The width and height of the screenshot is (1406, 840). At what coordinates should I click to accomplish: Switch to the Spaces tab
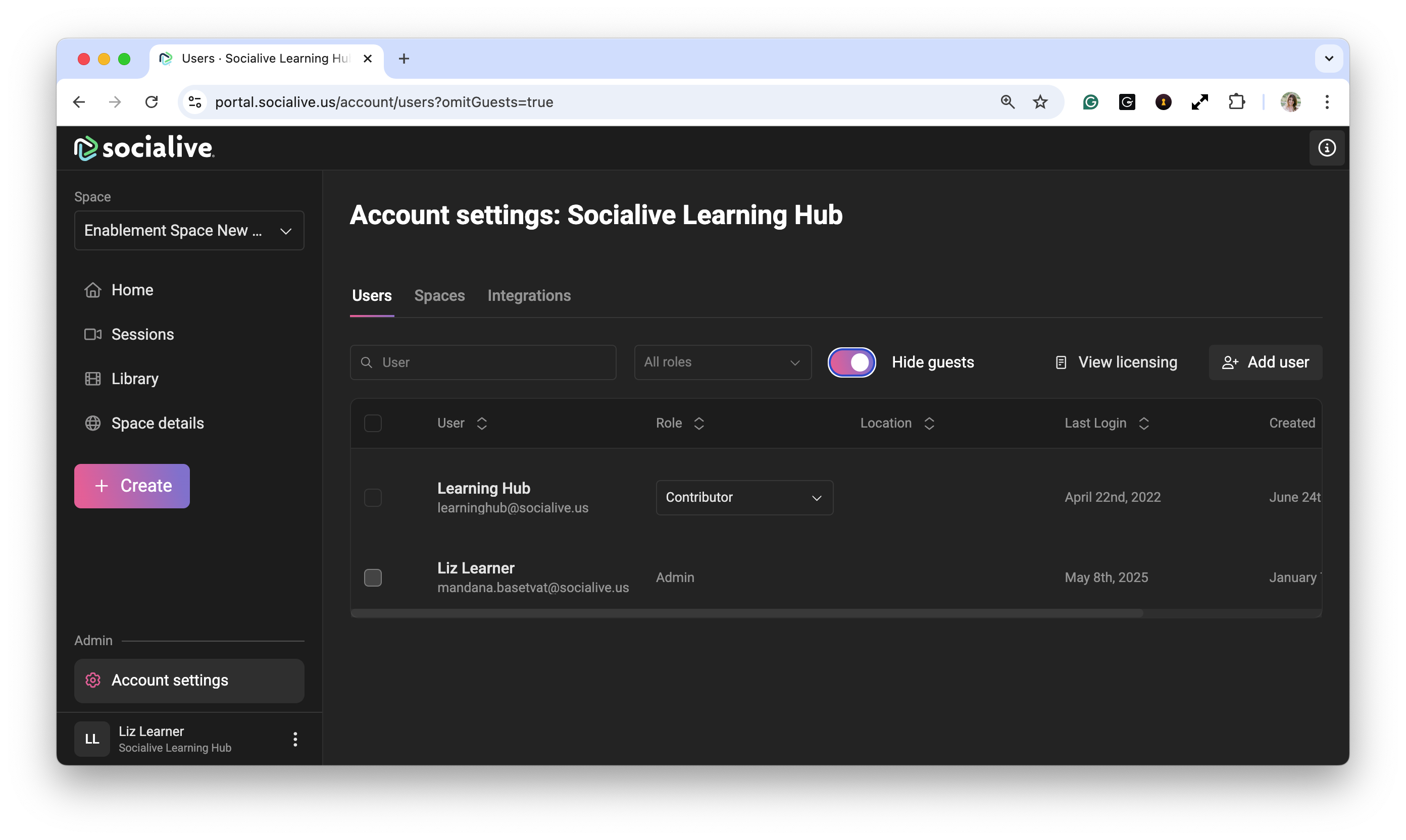(x=439, y=296)
